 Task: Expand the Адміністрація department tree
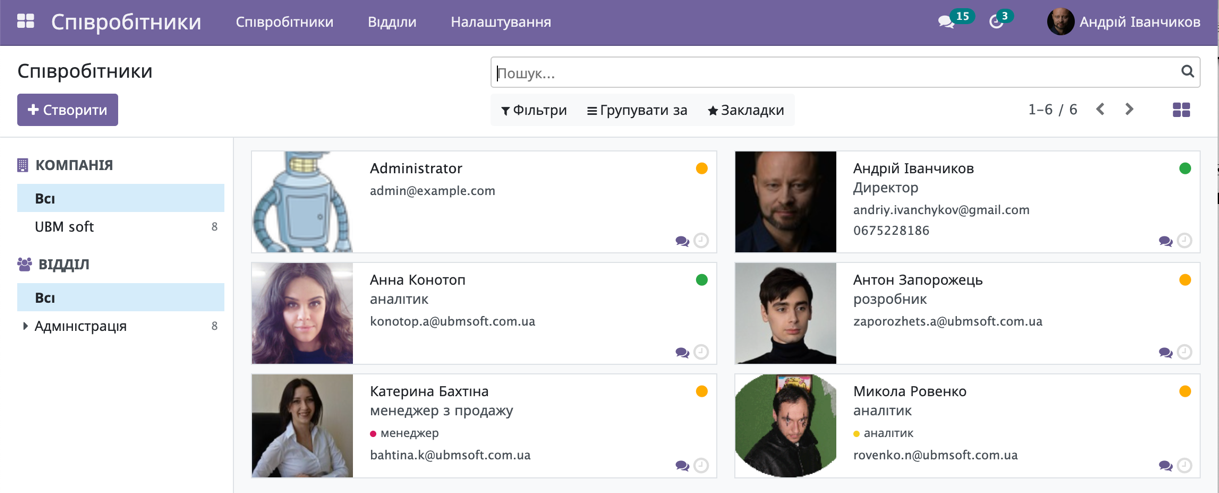coord(25,326)
